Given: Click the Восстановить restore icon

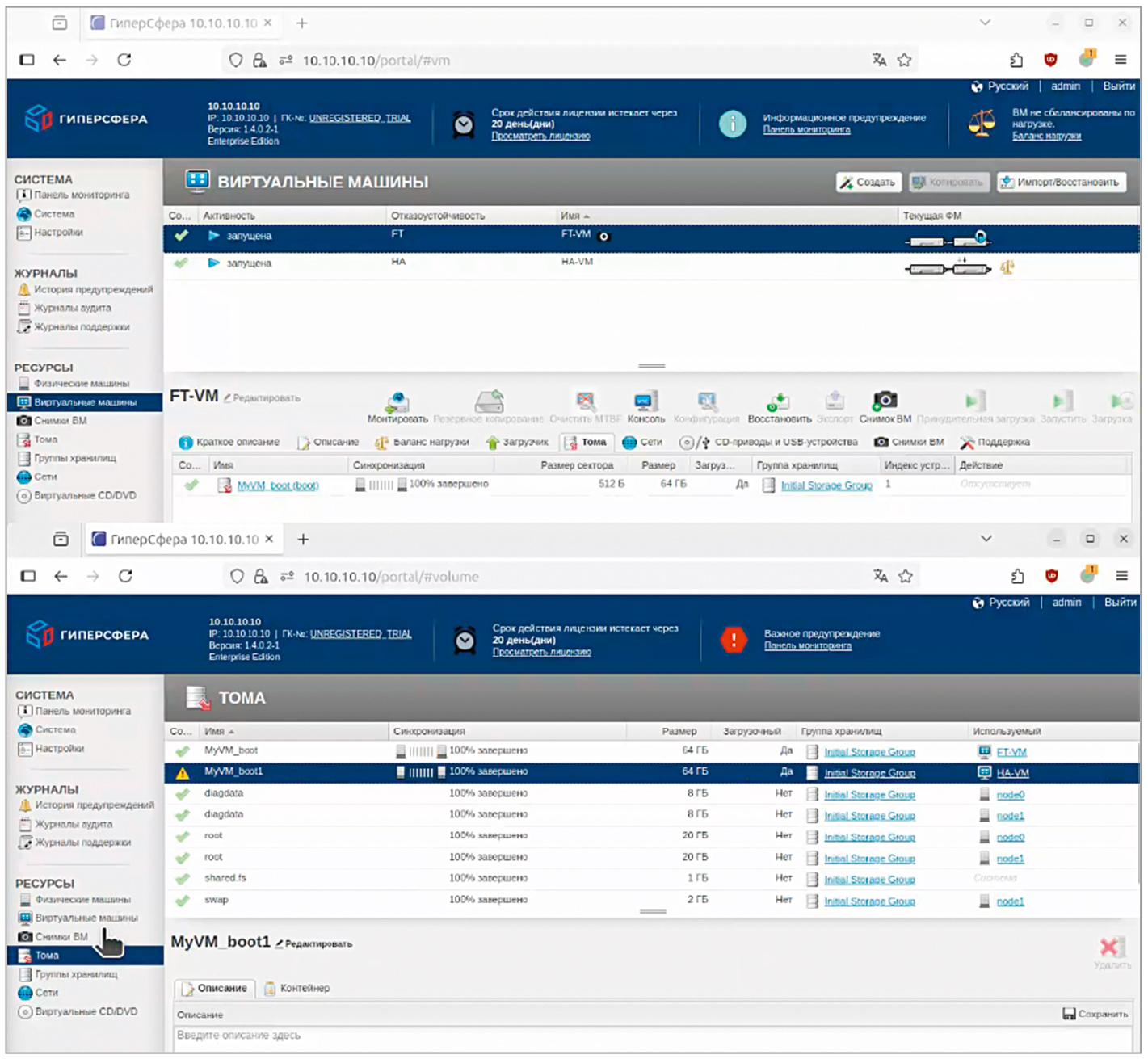Looking at the screenshot, I should coord(779,402).
